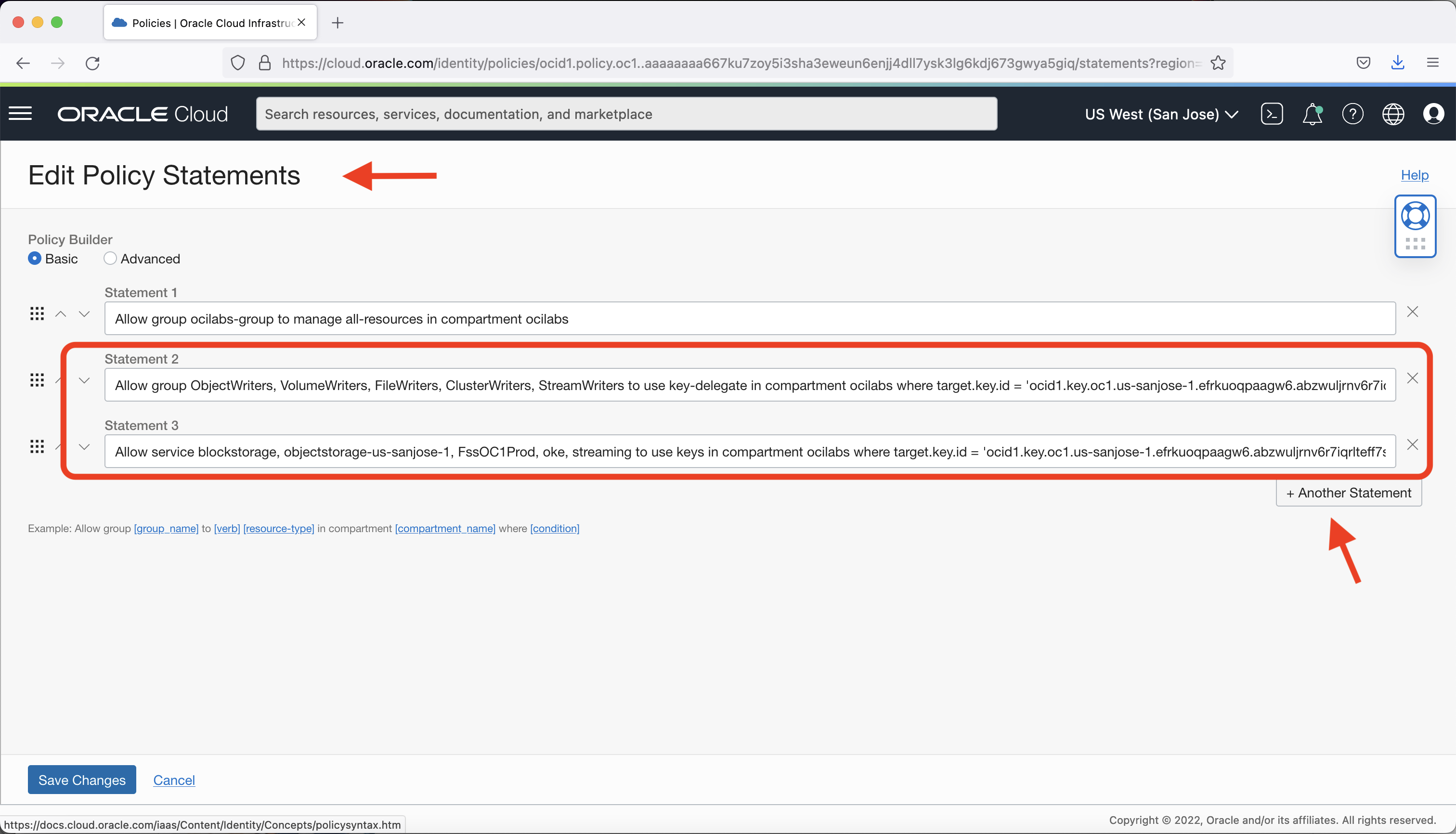
Task: Grab the drag handle of Statement 1
Action: [x=37, y=313]
